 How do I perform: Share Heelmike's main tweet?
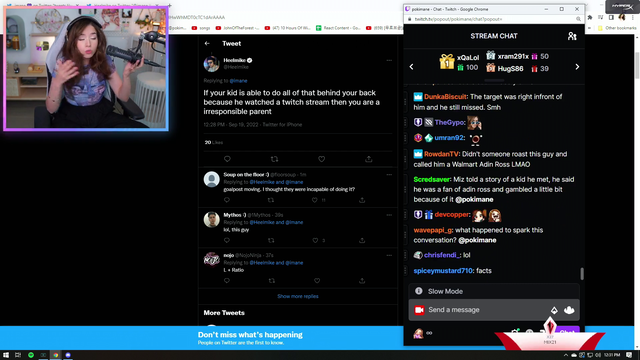click(369, 159)
